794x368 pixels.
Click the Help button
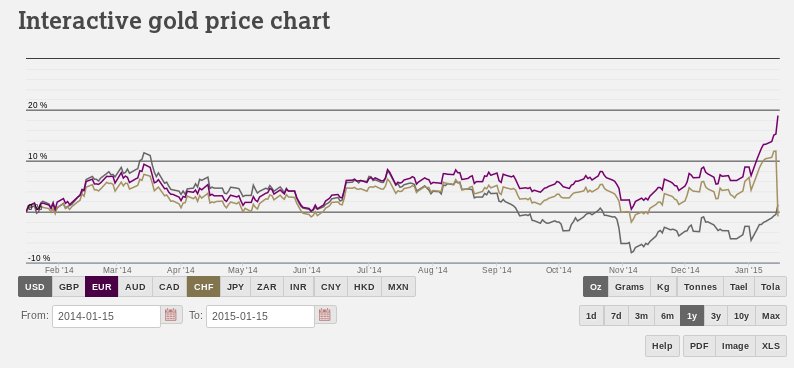point(662,346)
